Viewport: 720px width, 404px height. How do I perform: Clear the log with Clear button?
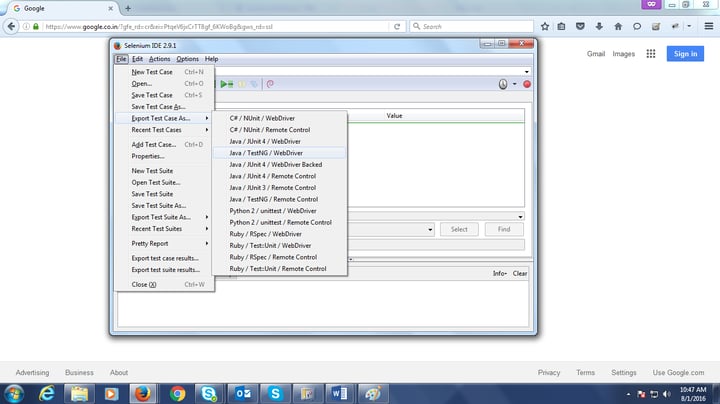[x=520, y=274]
